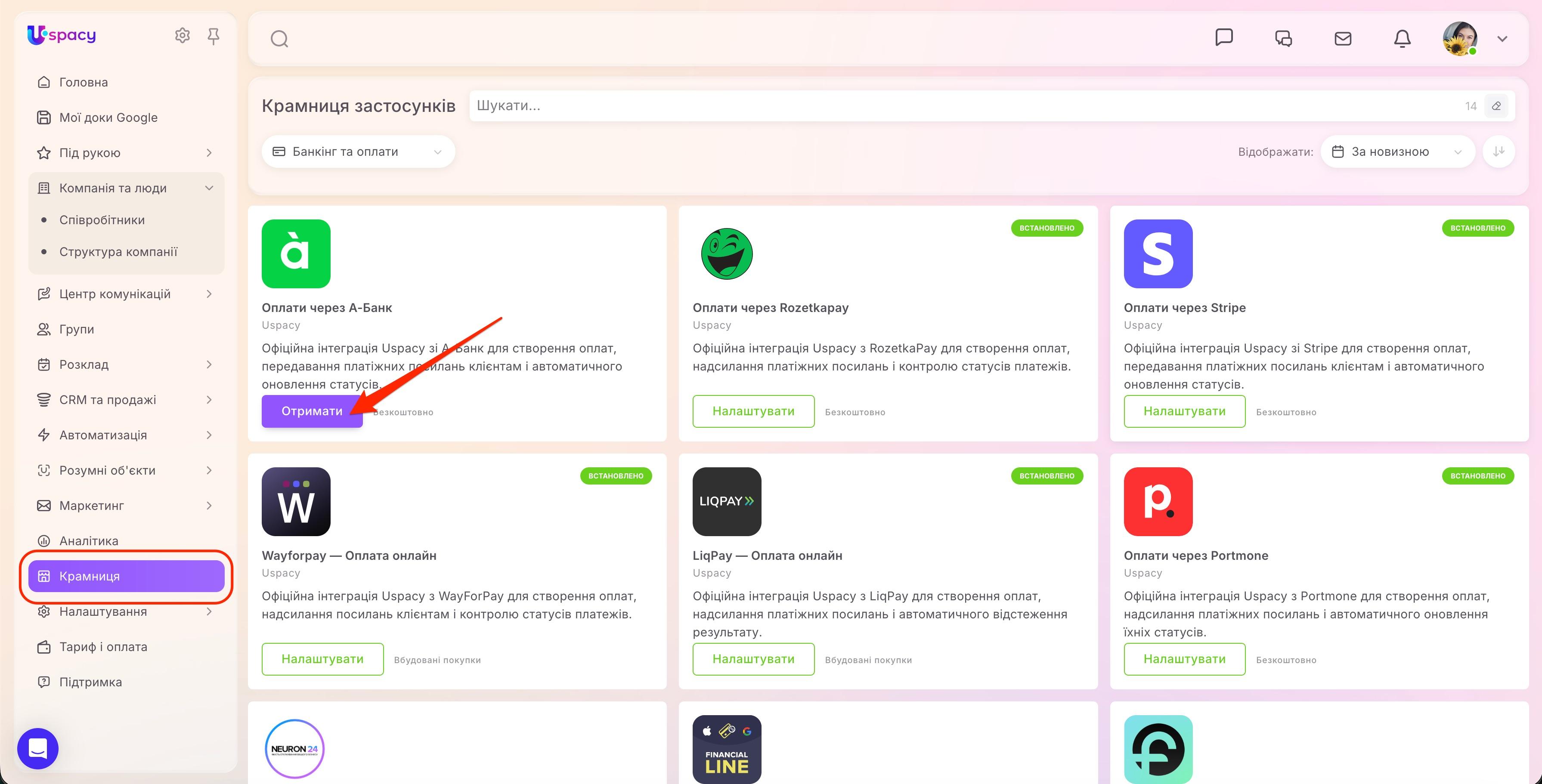This screenshot has width=1542, height=784.
Task: Click the Neuron24 app logo
Action: 294,749
